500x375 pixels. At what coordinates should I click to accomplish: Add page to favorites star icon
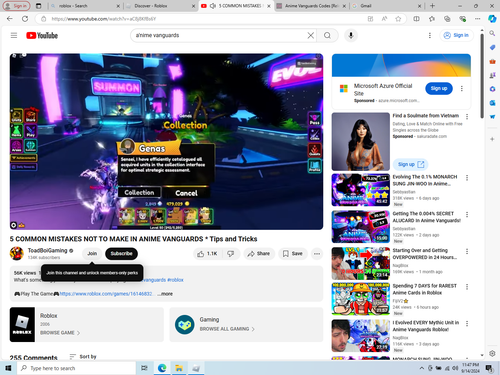click(398, 19)
